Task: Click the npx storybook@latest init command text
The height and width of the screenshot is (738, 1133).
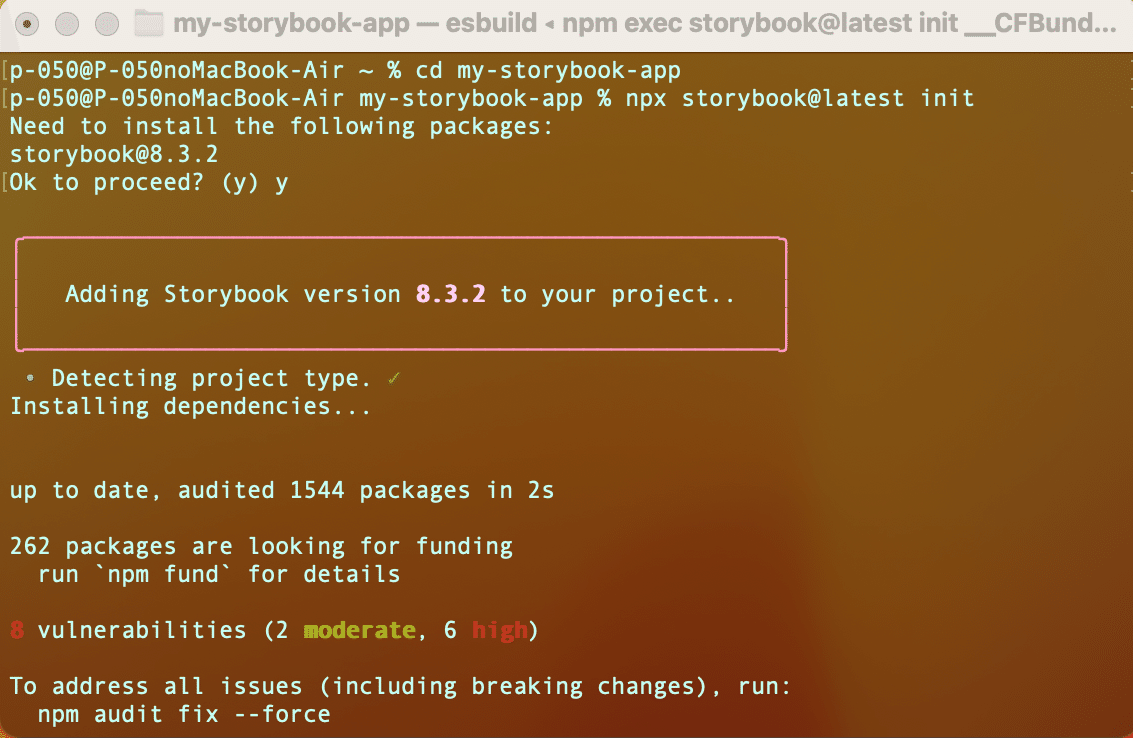Action: click(800, 98)
